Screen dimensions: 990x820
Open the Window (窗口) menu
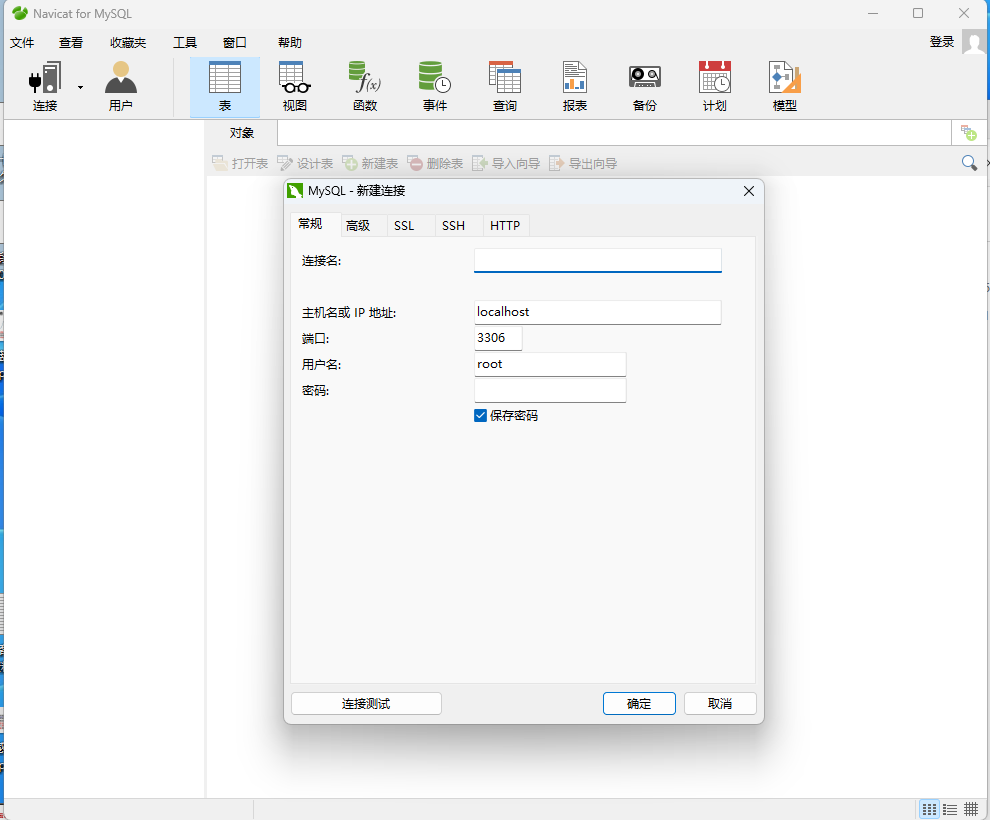click(x=234, y=42)
